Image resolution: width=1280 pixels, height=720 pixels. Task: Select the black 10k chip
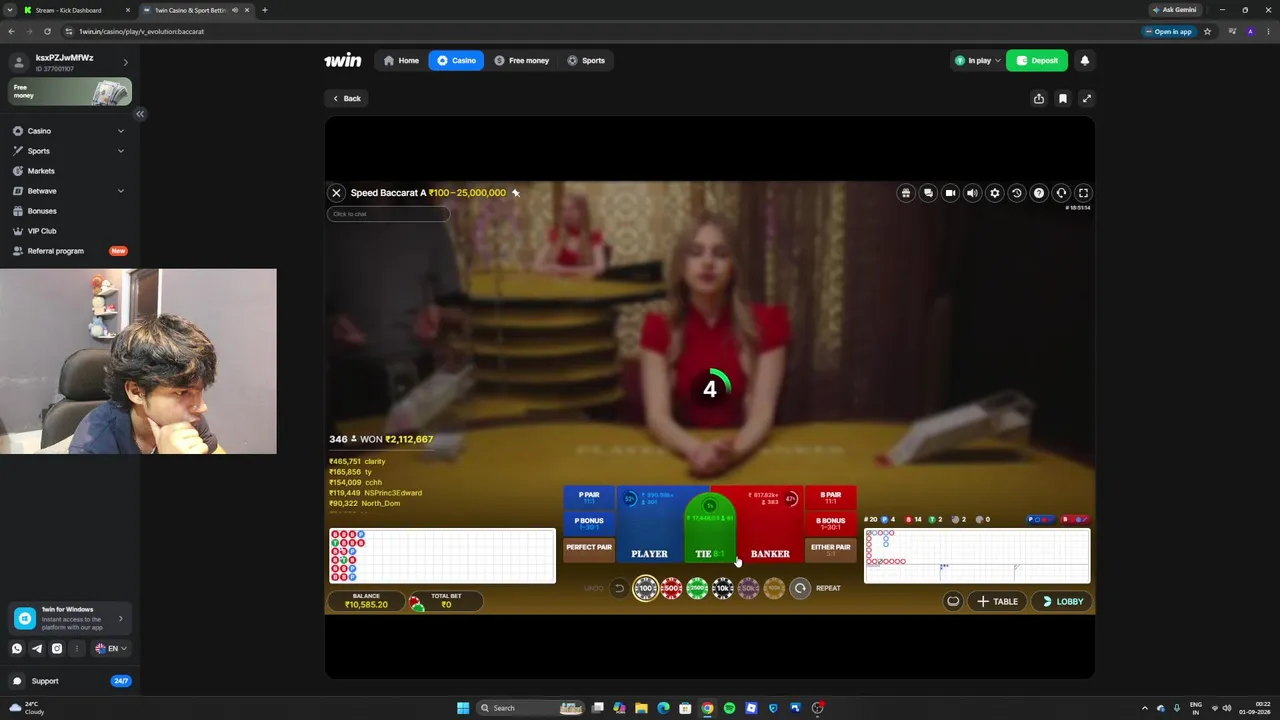(x=723, y=589)
